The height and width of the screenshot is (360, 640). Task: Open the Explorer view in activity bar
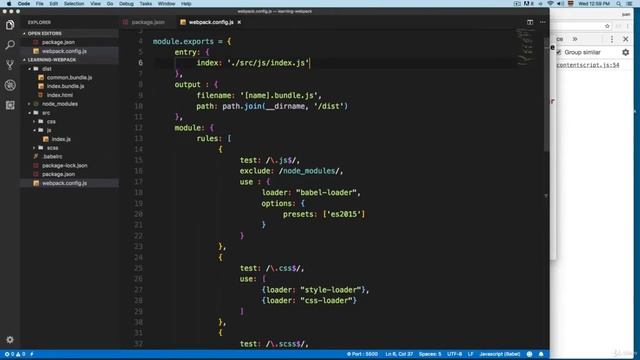(10, 25)
